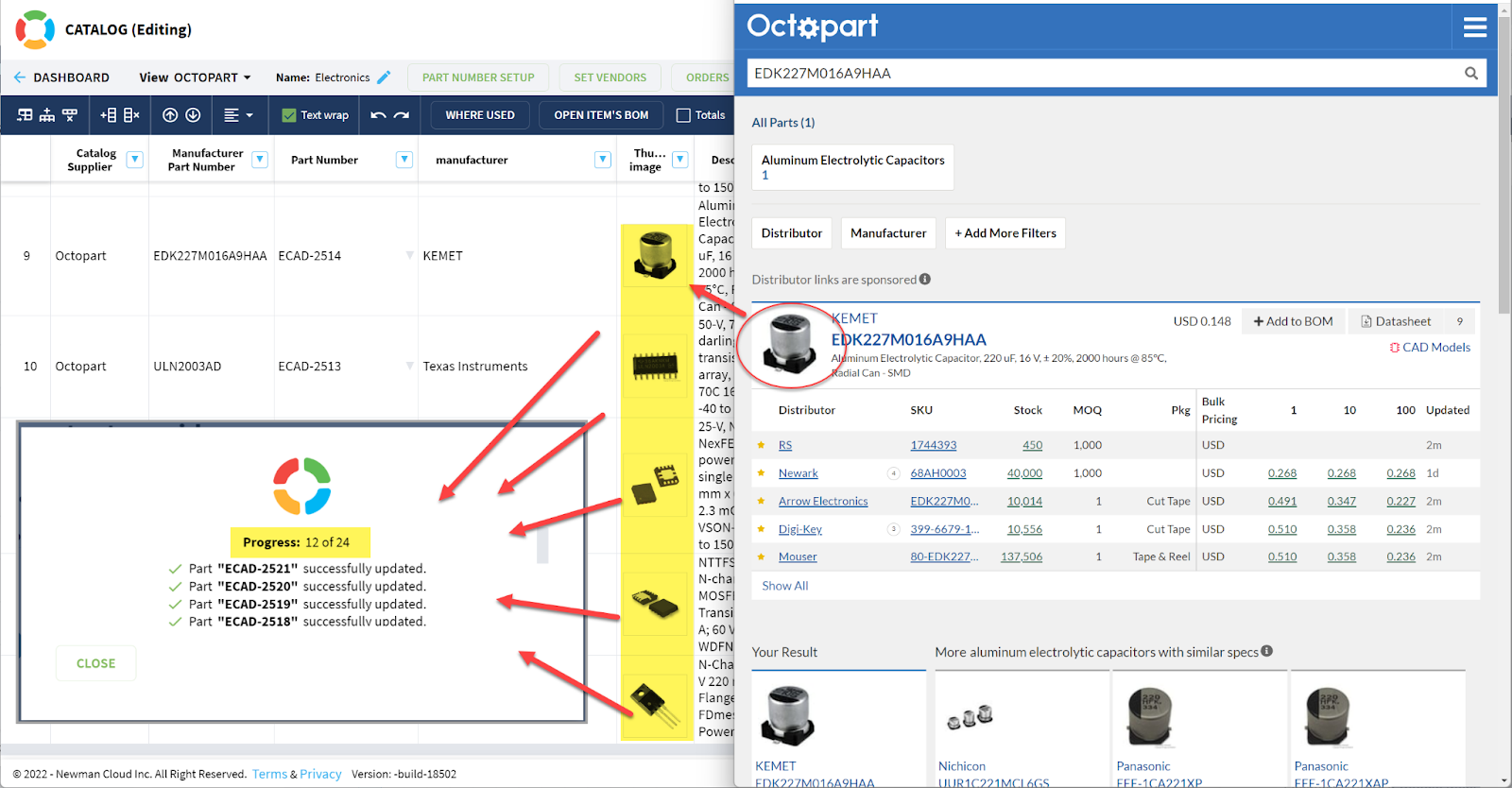Open the ECAD-2513 part number cell dropdown
Screen dimensions: 1512x788
click(409, 367)
